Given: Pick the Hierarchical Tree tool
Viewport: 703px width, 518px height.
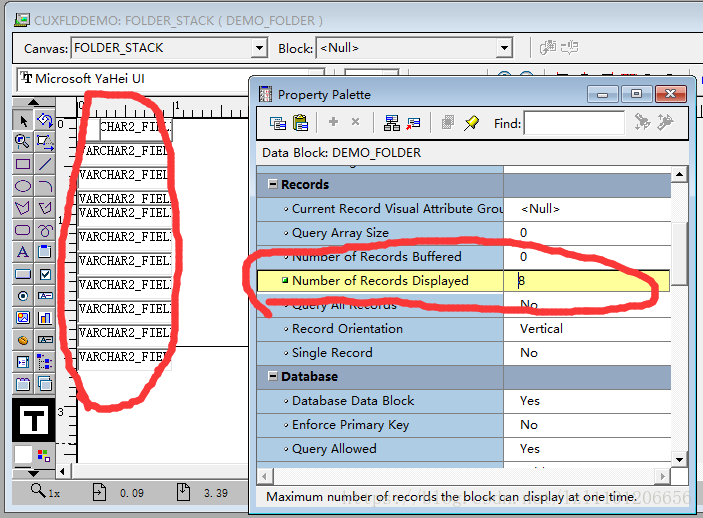Looking at the screenshot, I should [x=45, y=361].
